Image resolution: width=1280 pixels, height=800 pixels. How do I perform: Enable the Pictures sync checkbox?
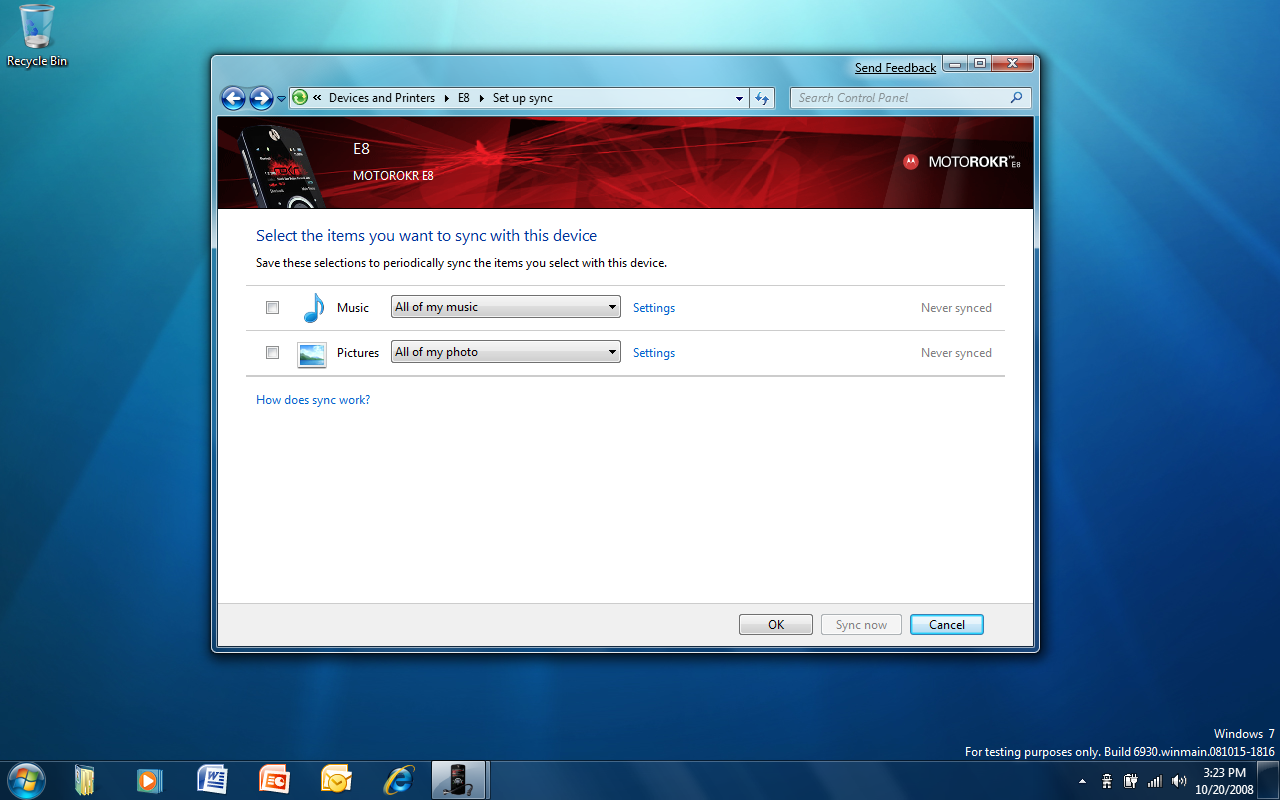[x=272, y=353]
